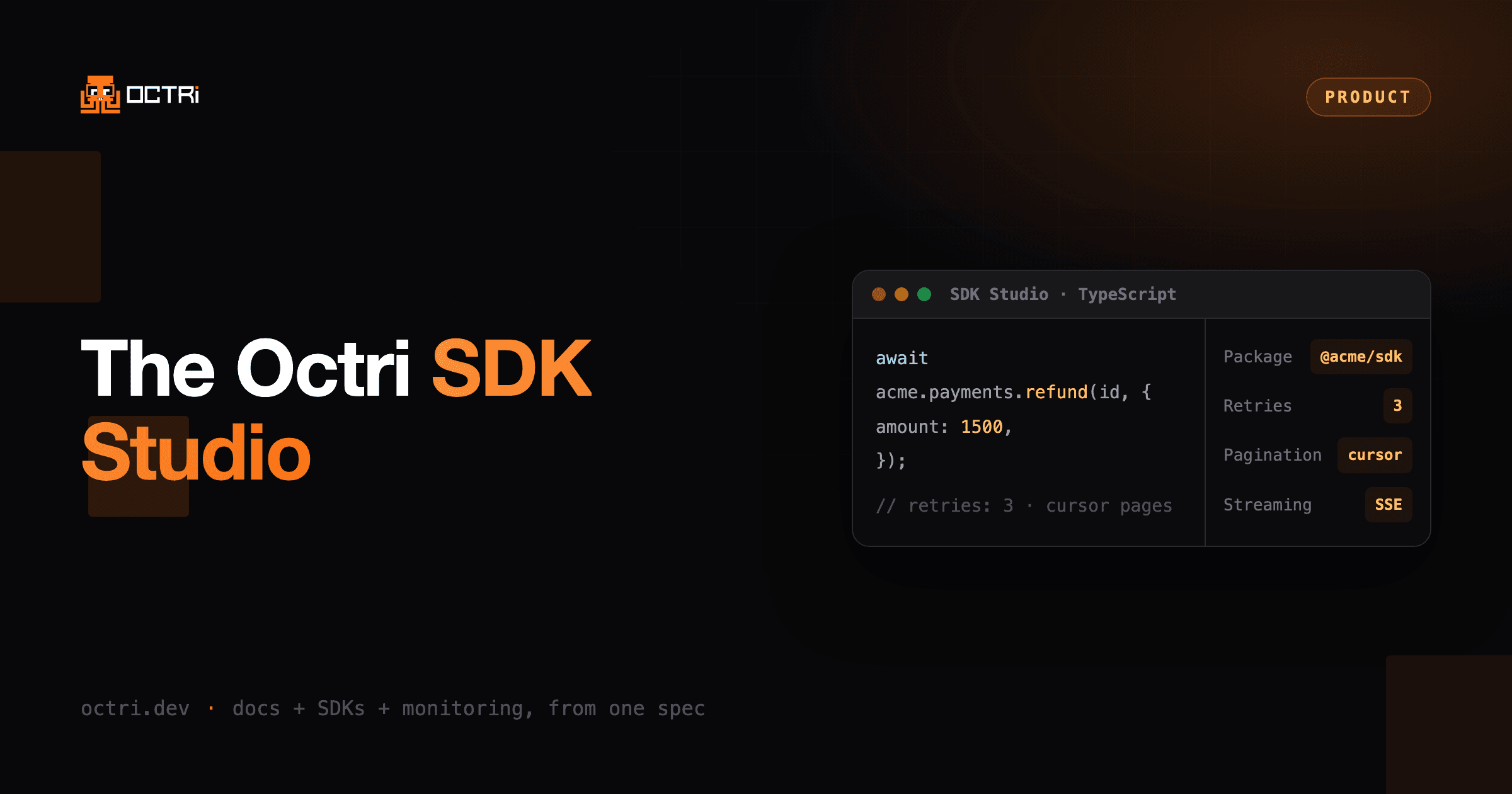Viewport: 1512px width, 794px height.
Task: Click the Package label
Action: (1257, 357)
